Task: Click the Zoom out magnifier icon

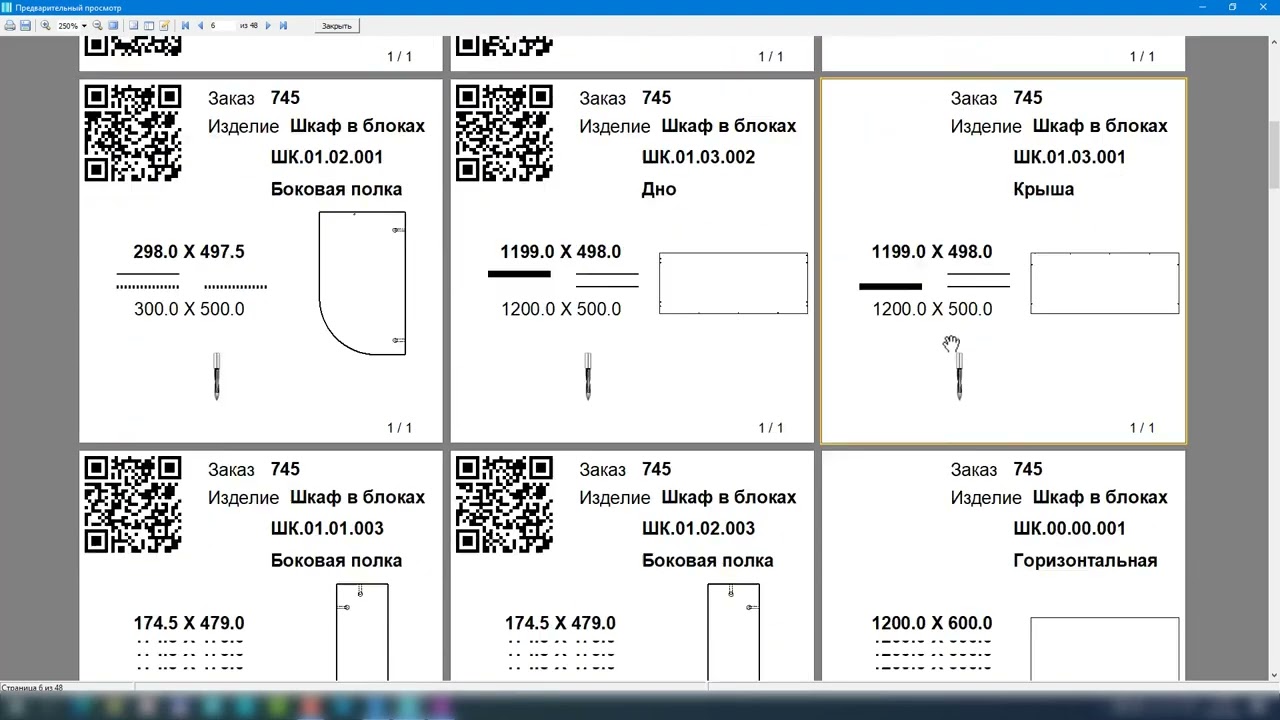Action: (x=98, y=26)
